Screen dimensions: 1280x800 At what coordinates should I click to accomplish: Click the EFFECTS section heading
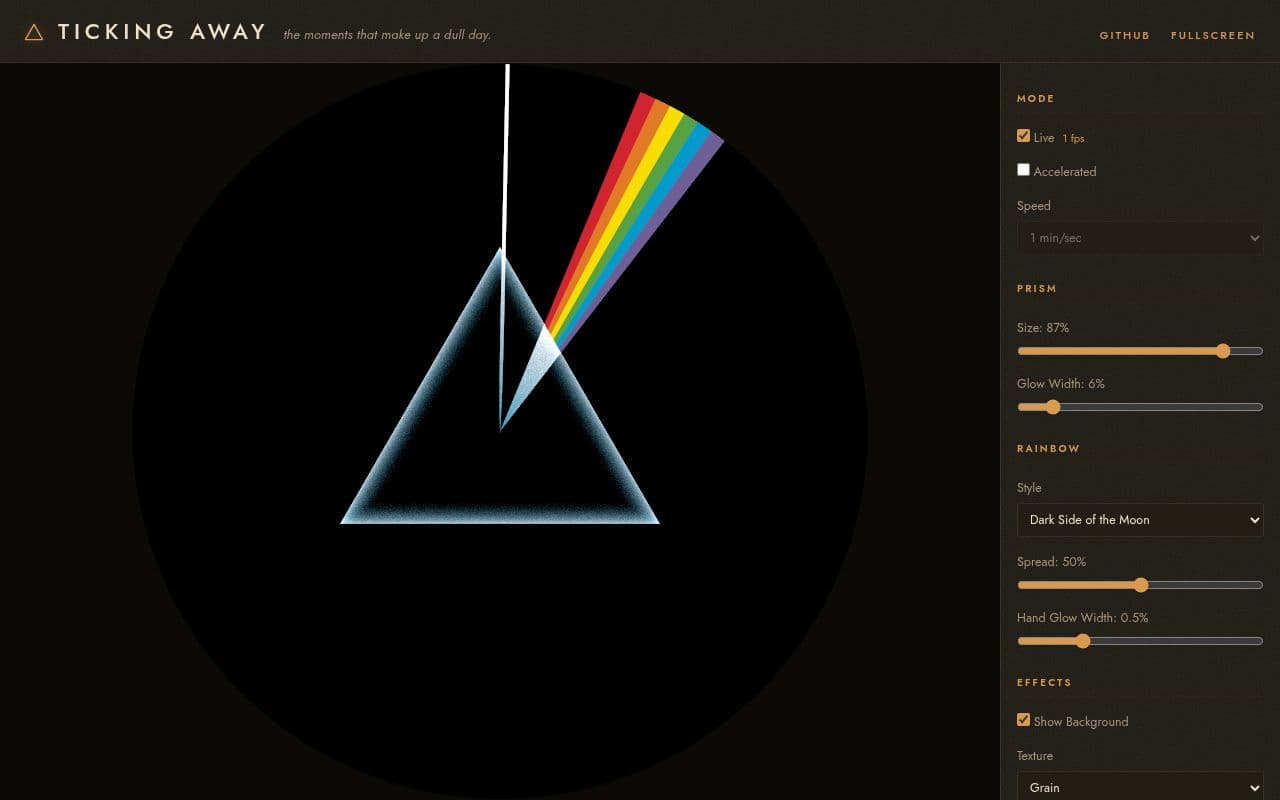coord(1044,683)
